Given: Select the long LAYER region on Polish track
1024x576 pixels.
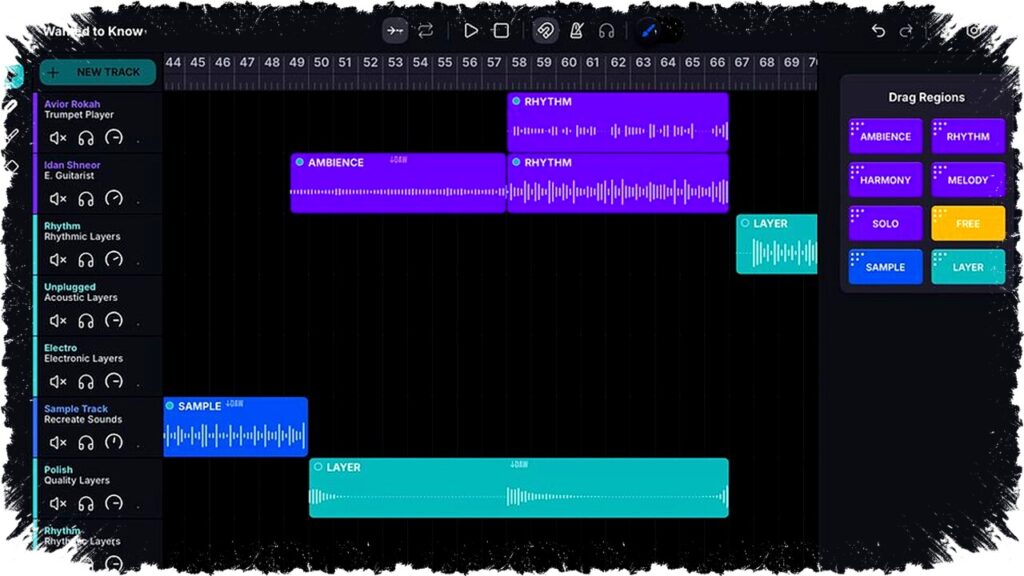Looking at the screenshot, I should click(x=519, y=488).
